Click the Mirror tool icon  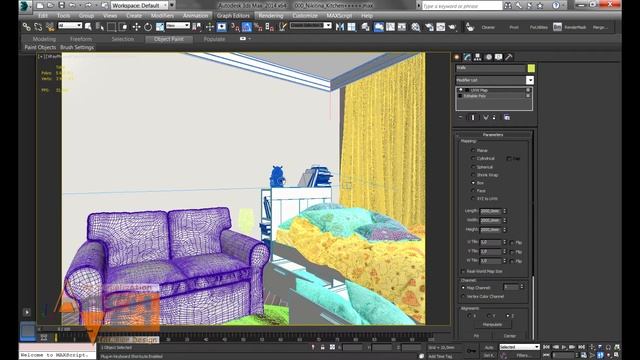(340, 27)
